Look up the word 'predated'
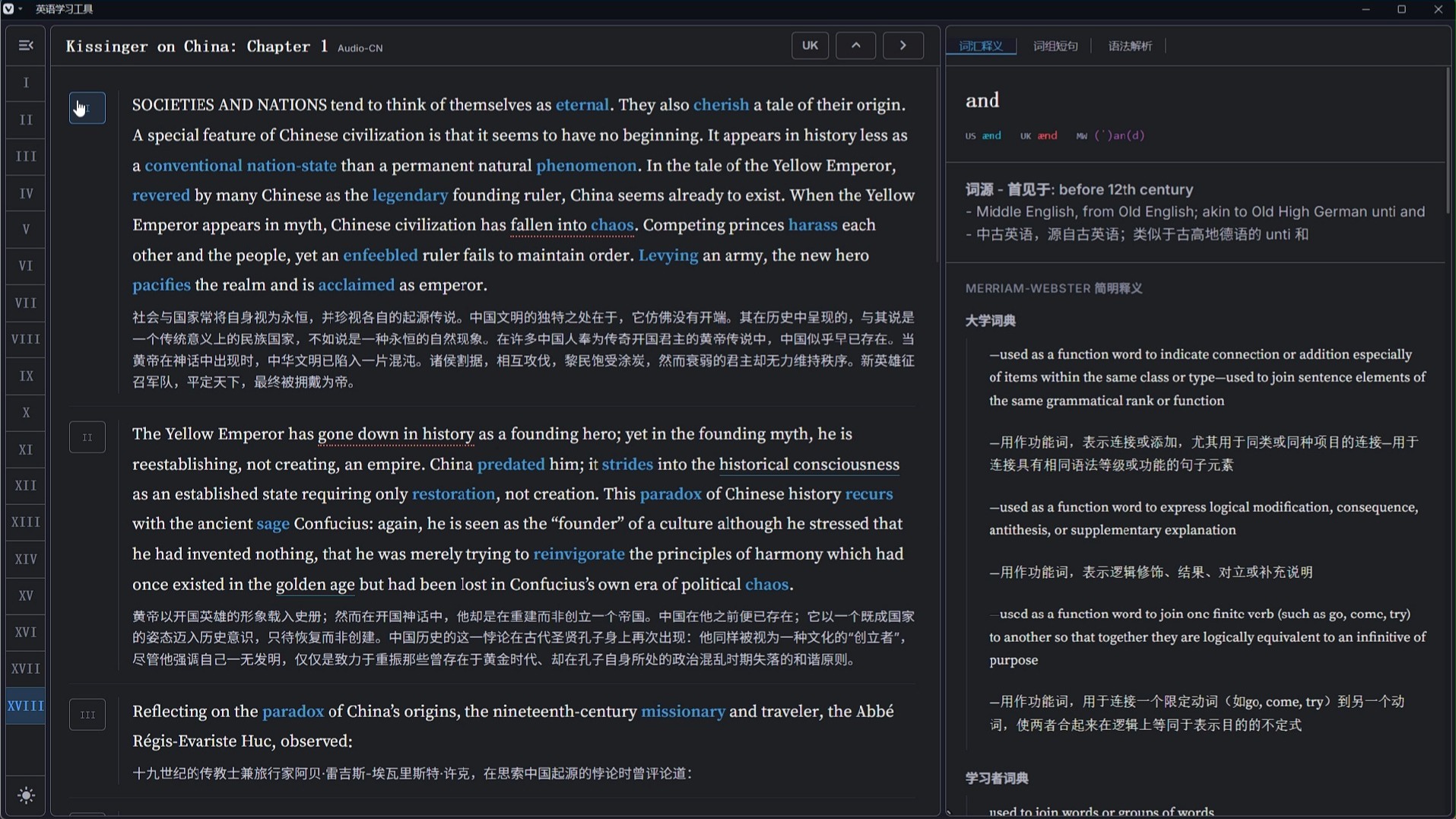The height and width of the screenshot is (819, 1456). click(511, 465)
